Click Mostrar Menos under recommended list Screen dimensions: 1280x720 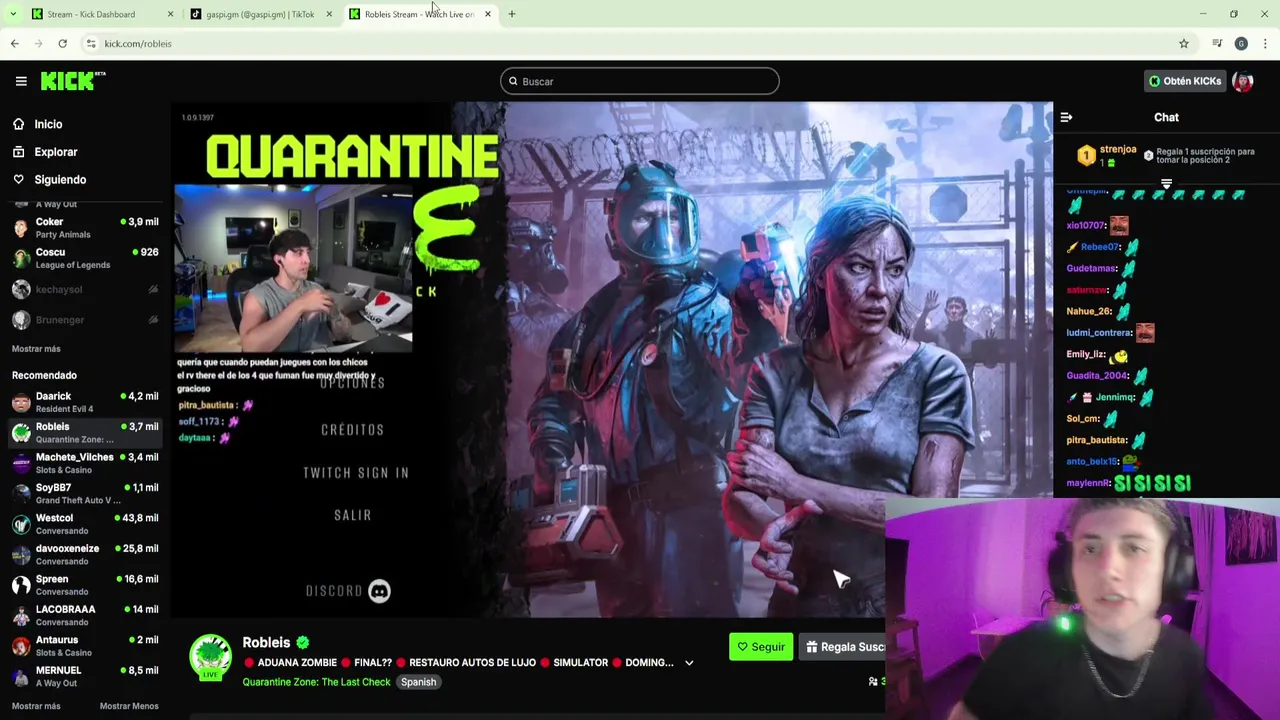coord(129,706)
